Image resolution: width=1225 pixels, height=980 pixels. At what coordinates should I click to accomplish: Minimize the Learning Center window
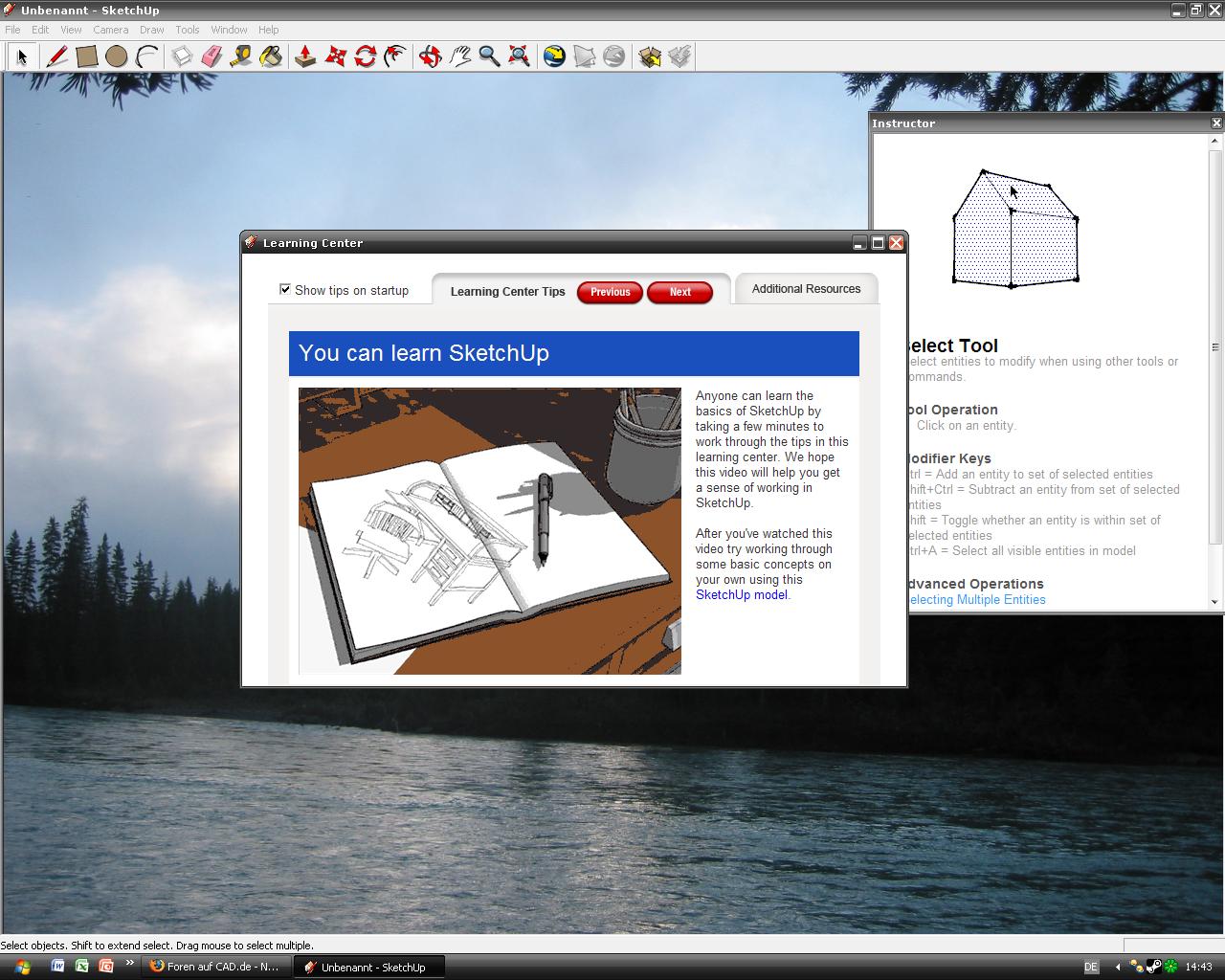pyautogui.click(x=859, y=243)
